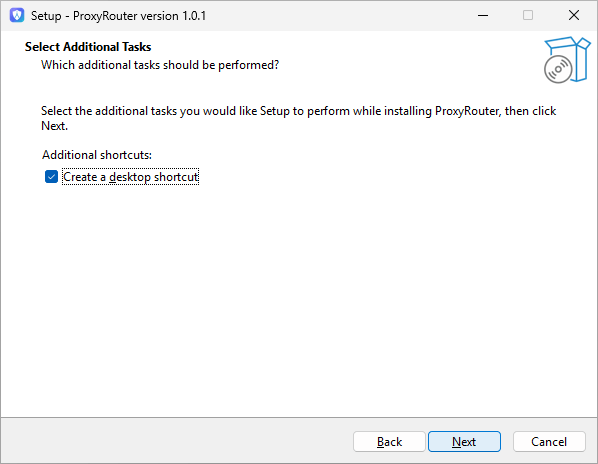Click the greyed-out maximize window button
The image size is (598, 464).
click(528, 16)
